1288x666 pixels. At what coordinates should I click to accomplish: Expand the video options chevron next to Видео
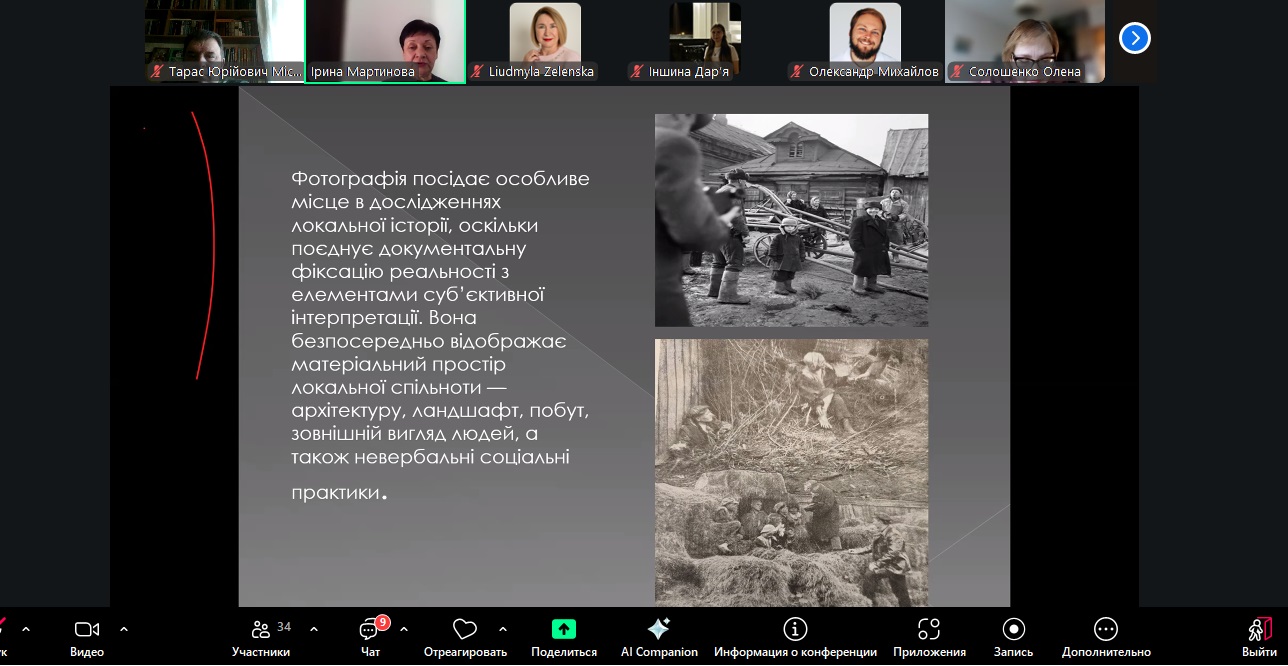point(124,629)
